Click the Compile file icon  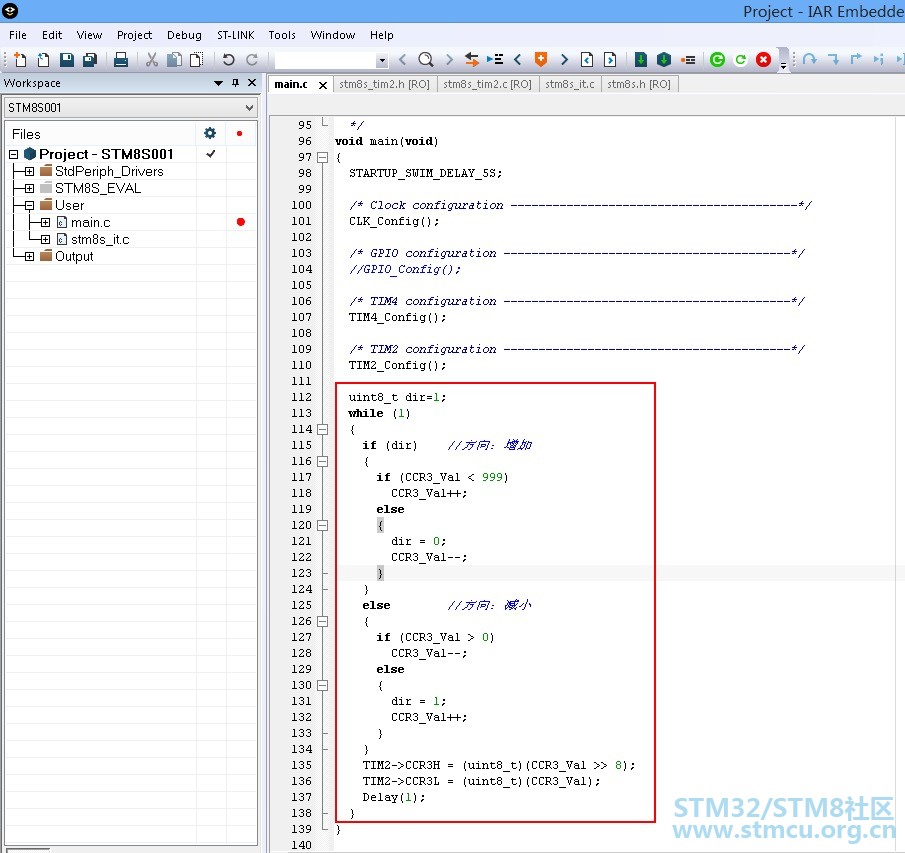(x=641, y=59)
